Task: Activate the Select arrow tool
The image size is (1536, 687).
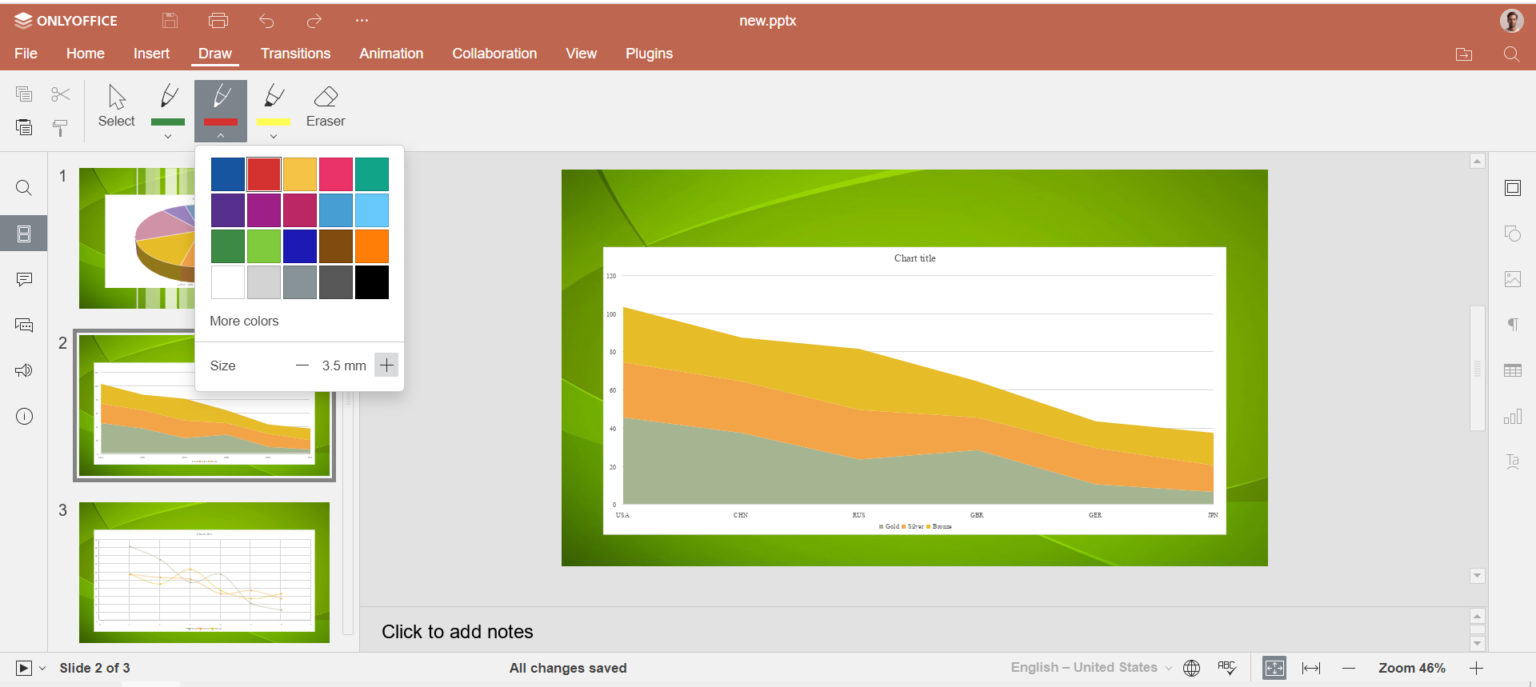Action: (x=116, y=107)
